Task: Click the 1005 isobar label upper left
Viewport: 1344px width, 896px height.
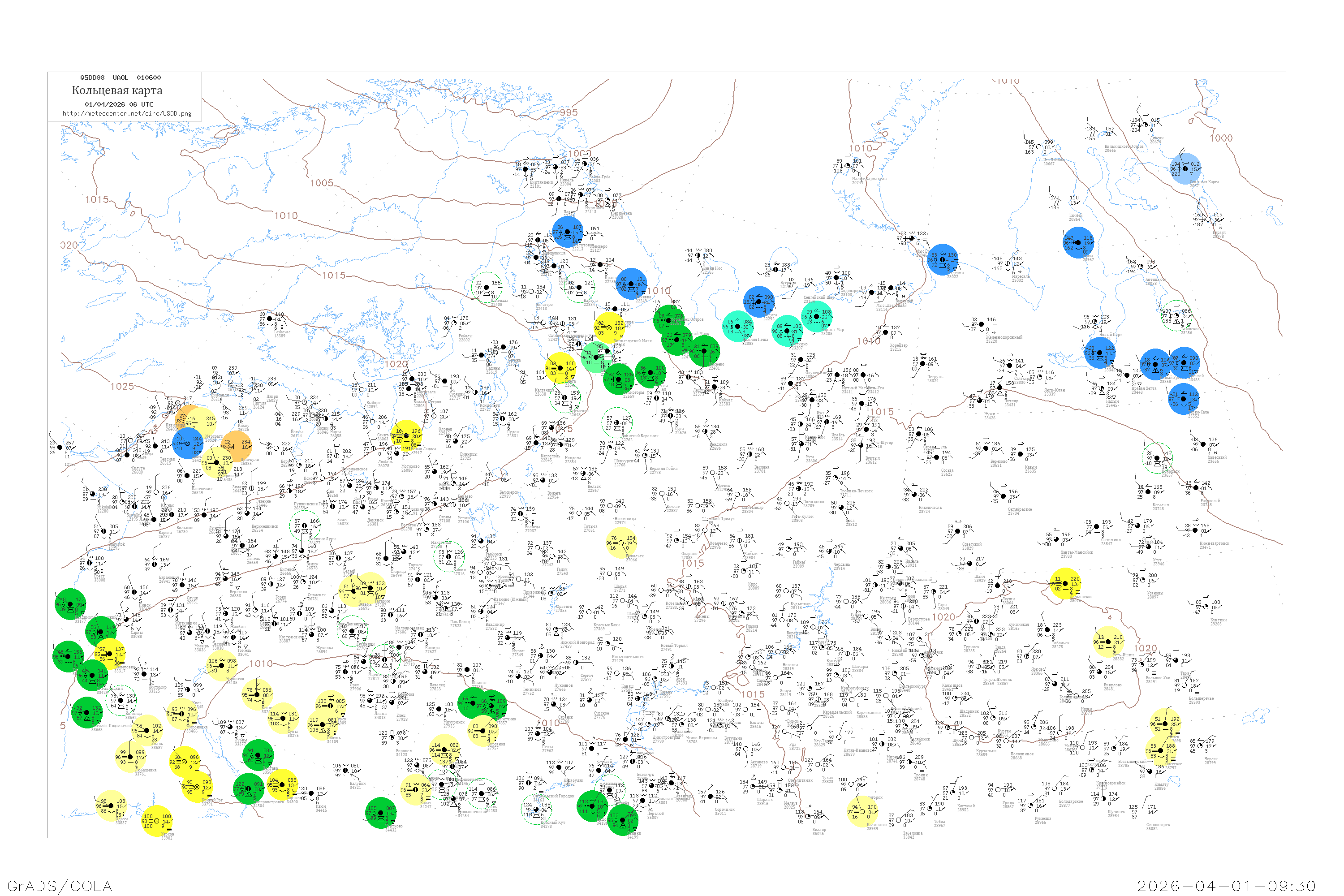Action: 322,183
